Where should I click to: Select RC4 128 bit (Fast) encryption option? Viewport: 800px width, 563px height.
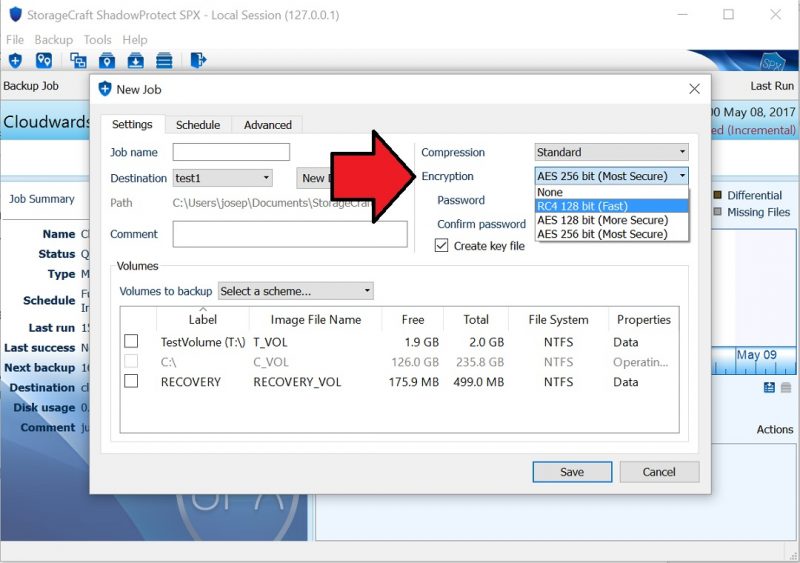click(x=612, y=206)
